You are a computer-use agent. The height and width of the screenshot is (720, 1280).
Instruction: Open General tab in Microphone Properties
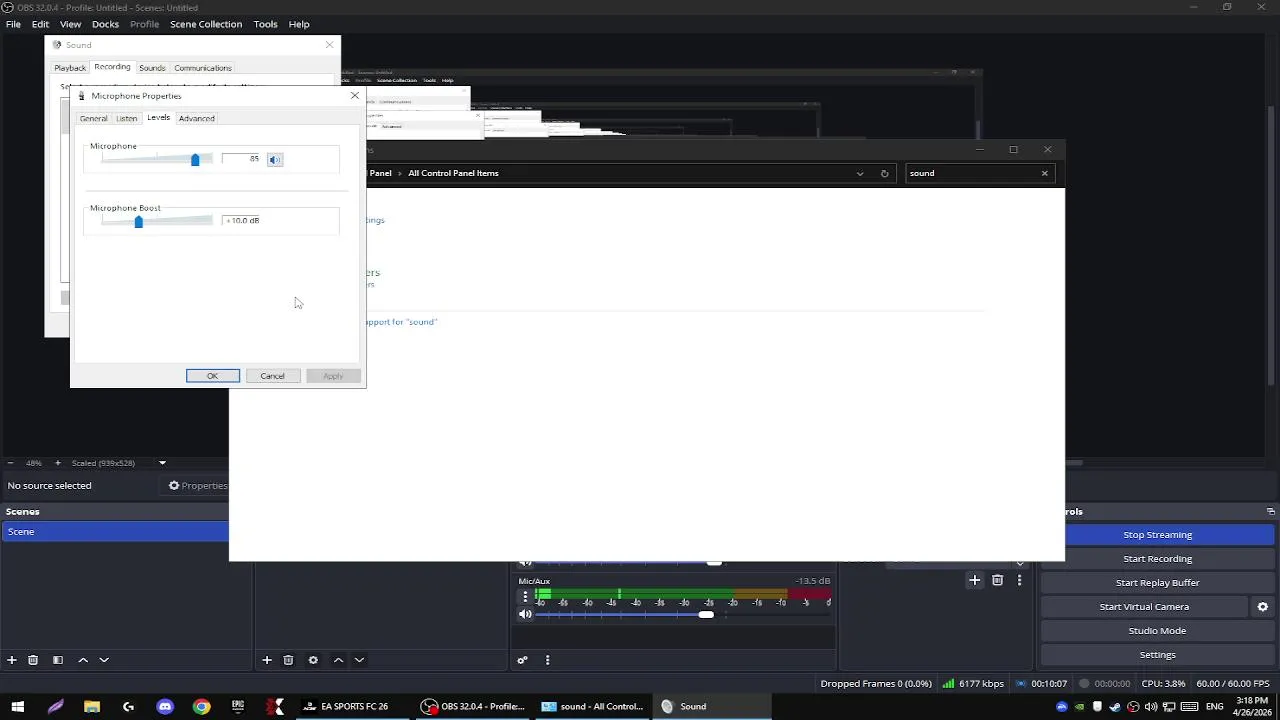[93, 118]
